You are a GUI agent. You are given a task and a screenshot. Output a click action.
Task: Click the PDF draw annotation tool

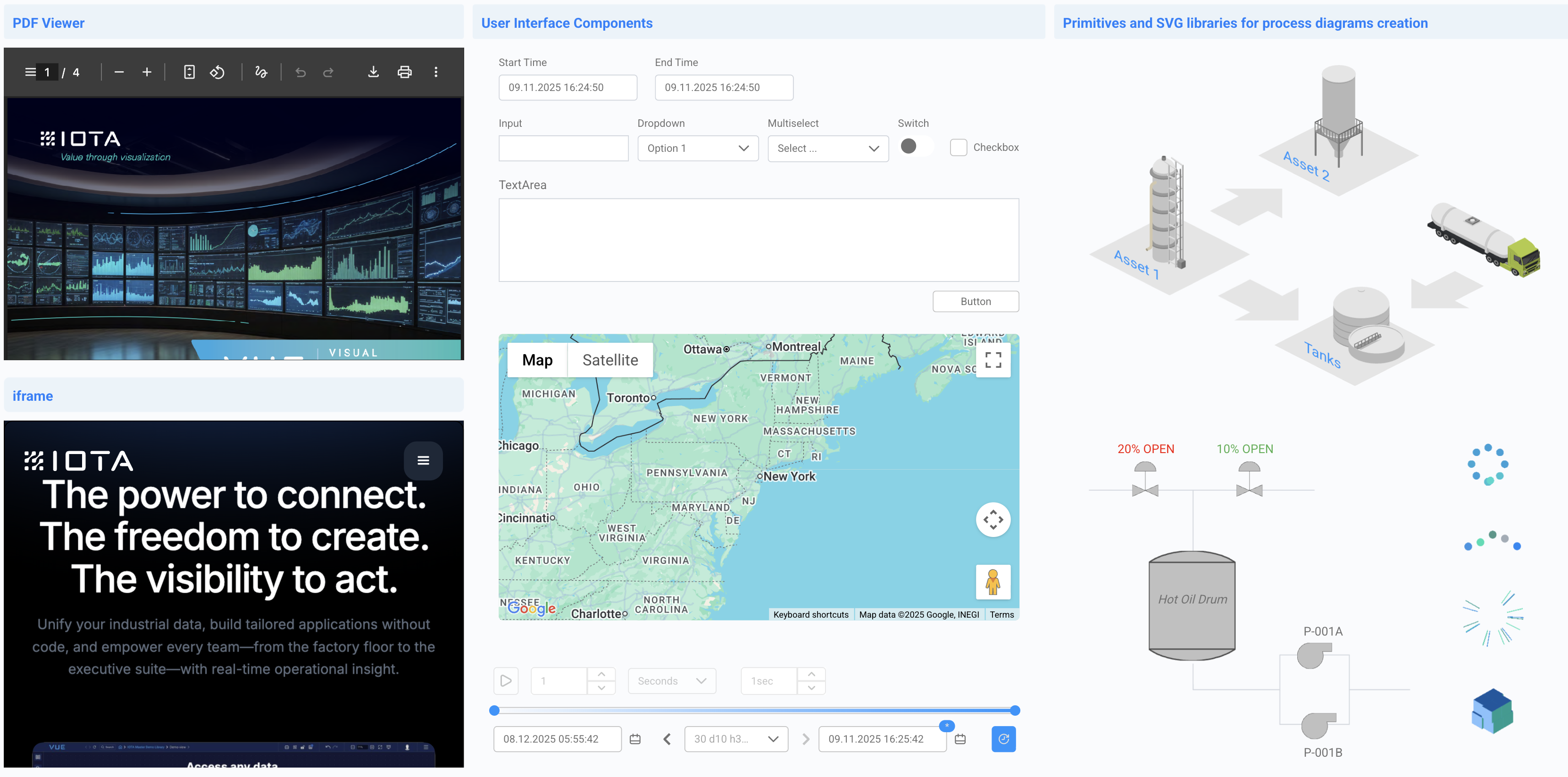click(x=261, y=73)
